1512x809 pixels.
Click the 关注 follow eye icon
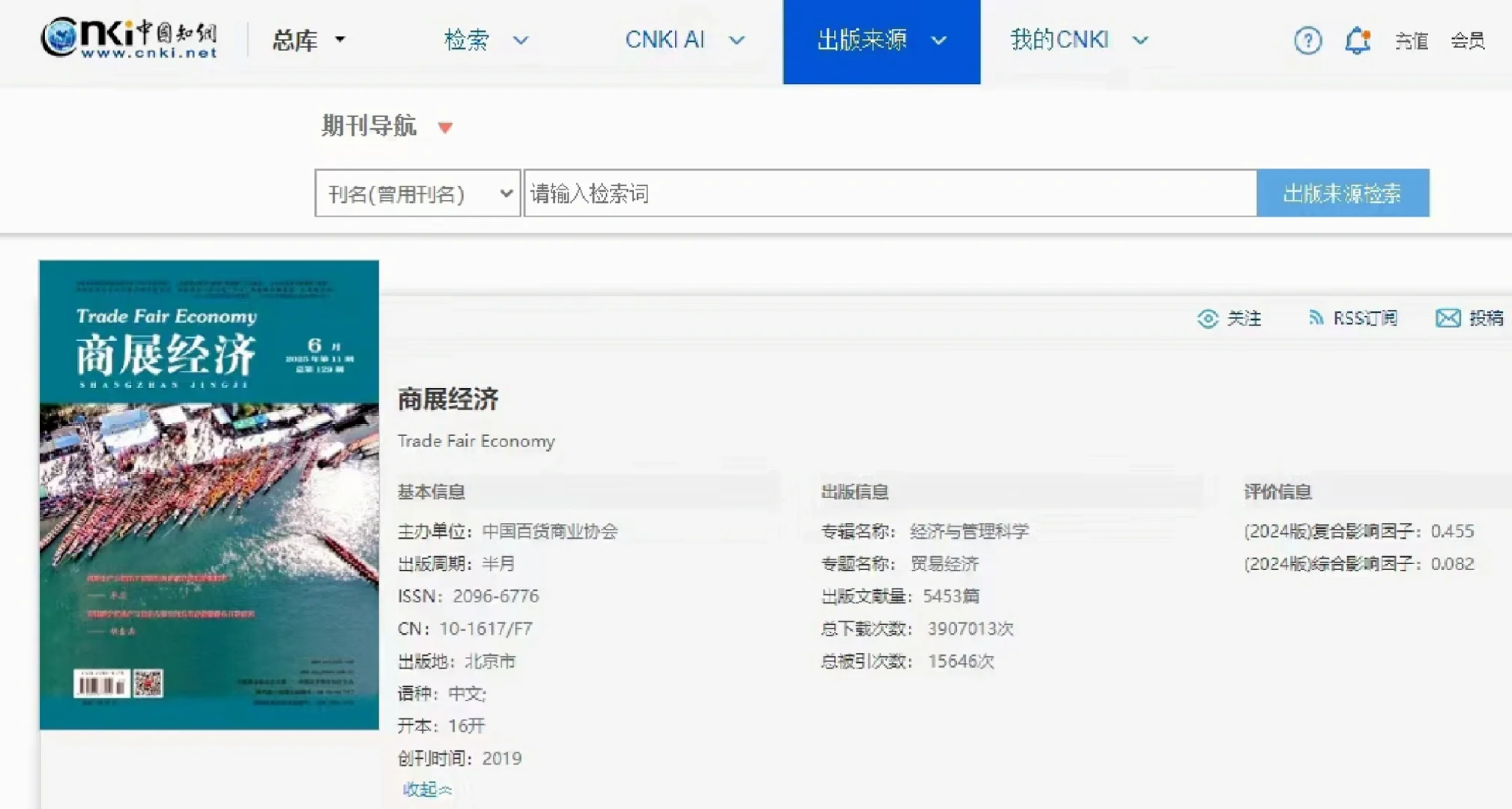pos(1209,318)
